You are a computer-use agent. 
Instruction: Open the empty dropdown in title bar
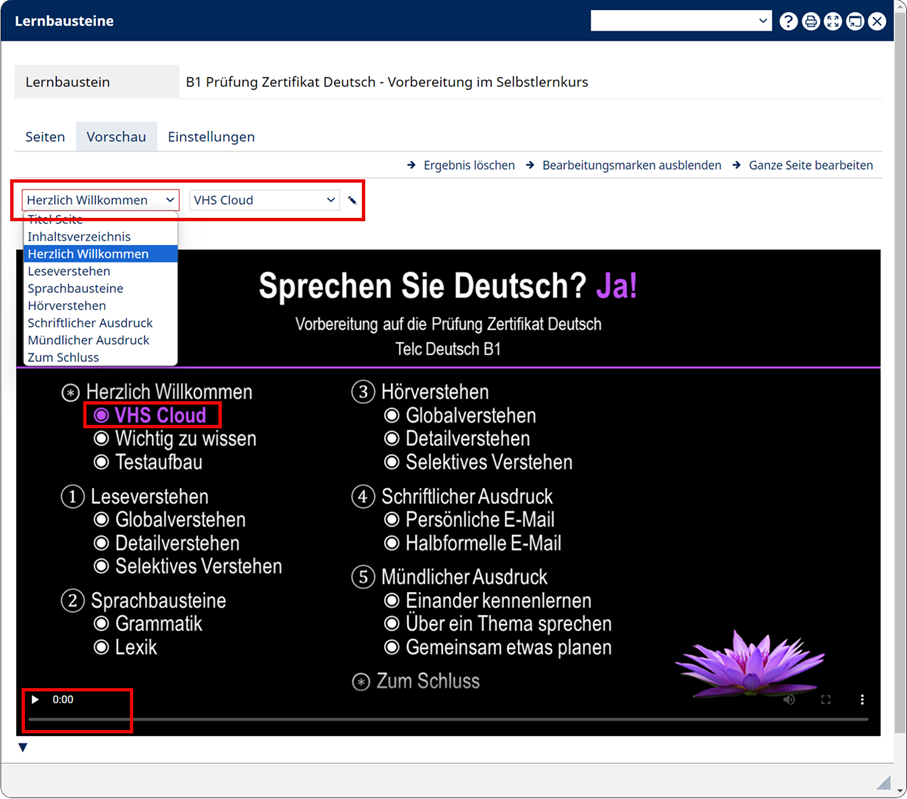[x=680, y=21]
